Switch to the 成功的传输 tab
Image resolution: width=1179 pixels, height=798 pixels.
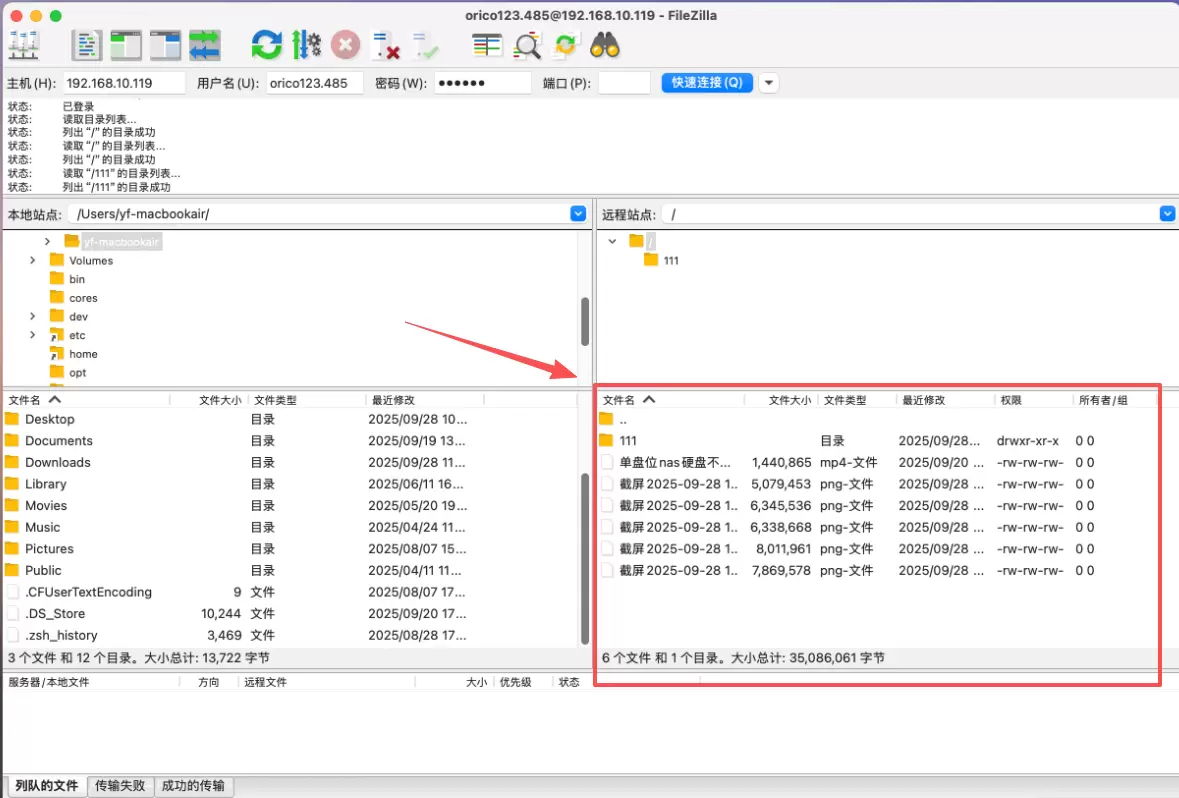(x=193, y=786)
